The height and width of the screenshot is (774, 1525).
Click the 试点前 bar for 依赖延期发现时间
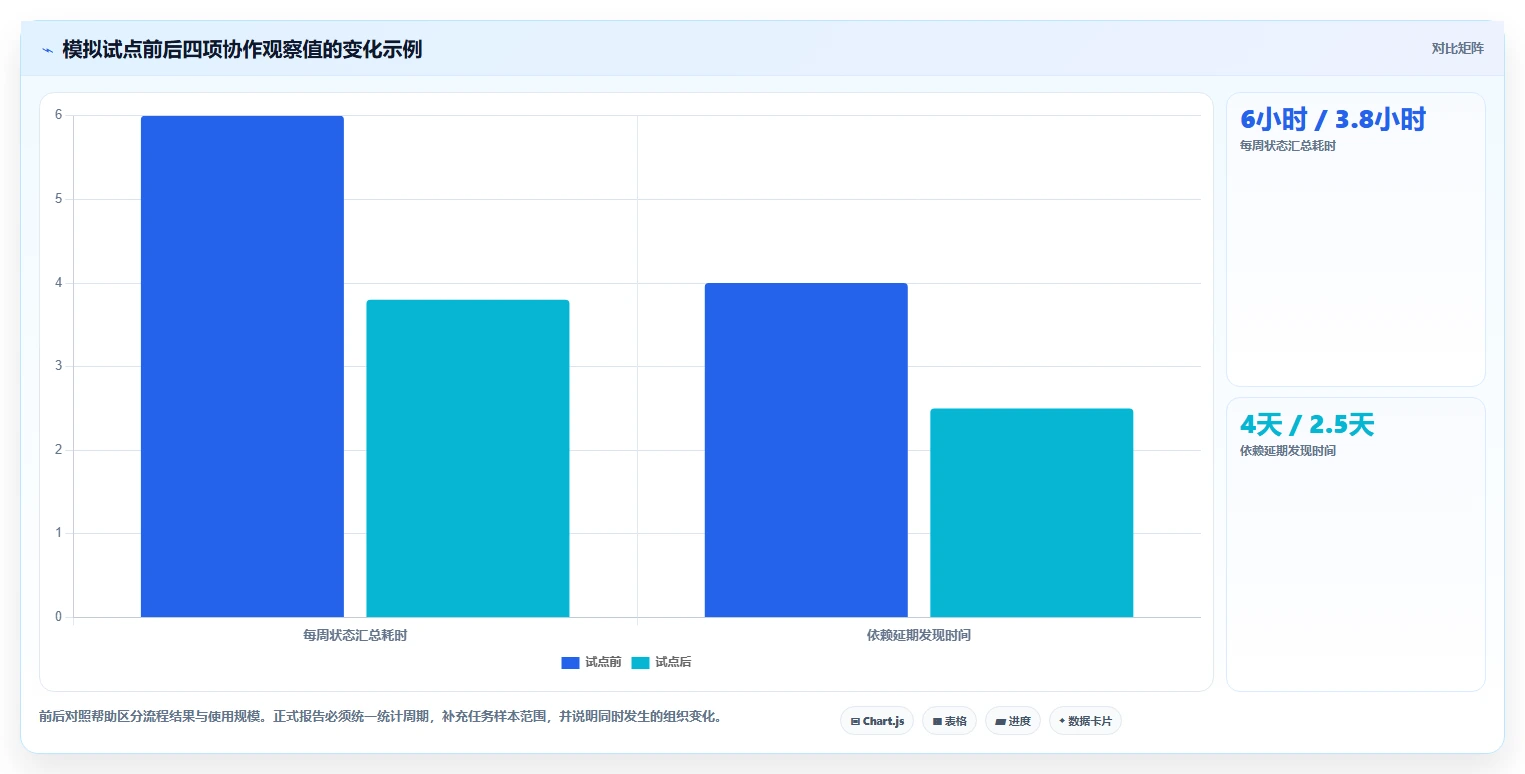coord(806,450)
